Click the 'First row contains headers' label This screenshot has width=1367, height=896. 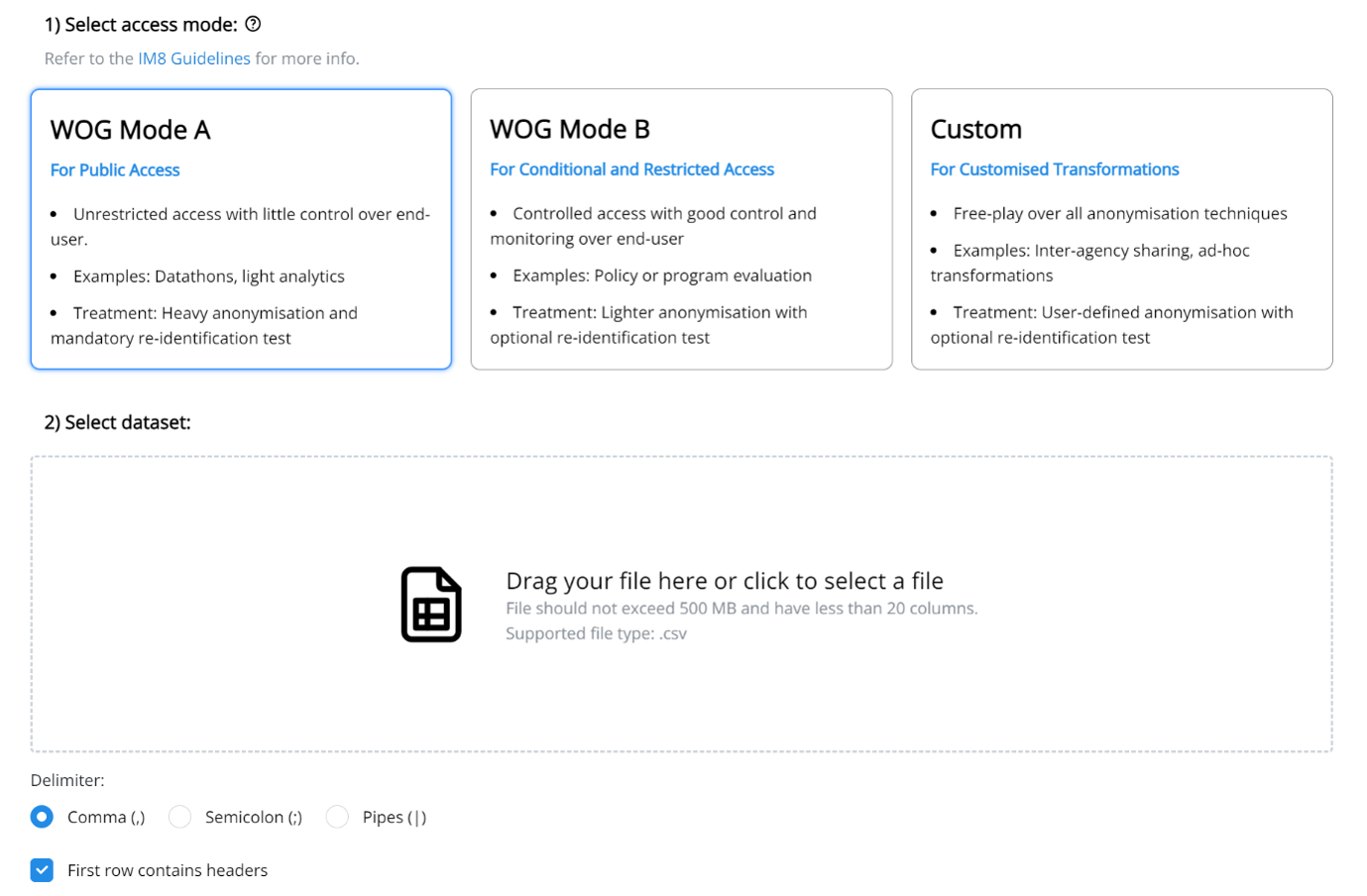pos(168,870)
